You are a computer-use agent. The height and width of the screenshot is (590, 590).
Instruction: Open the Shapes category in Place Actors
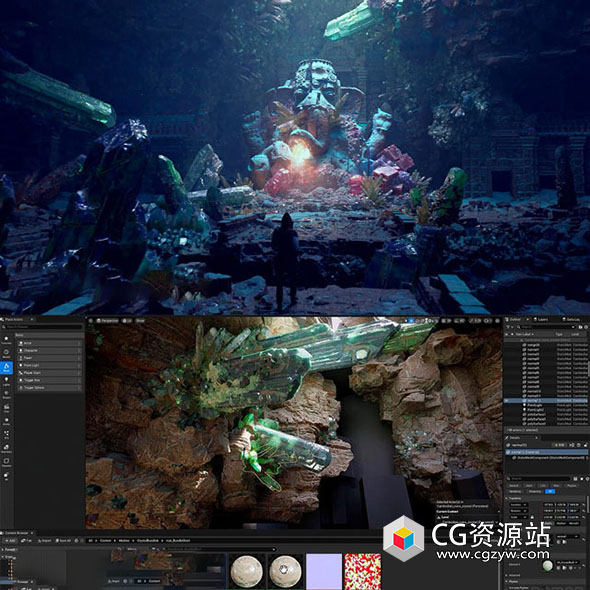[x=6, y=395]
